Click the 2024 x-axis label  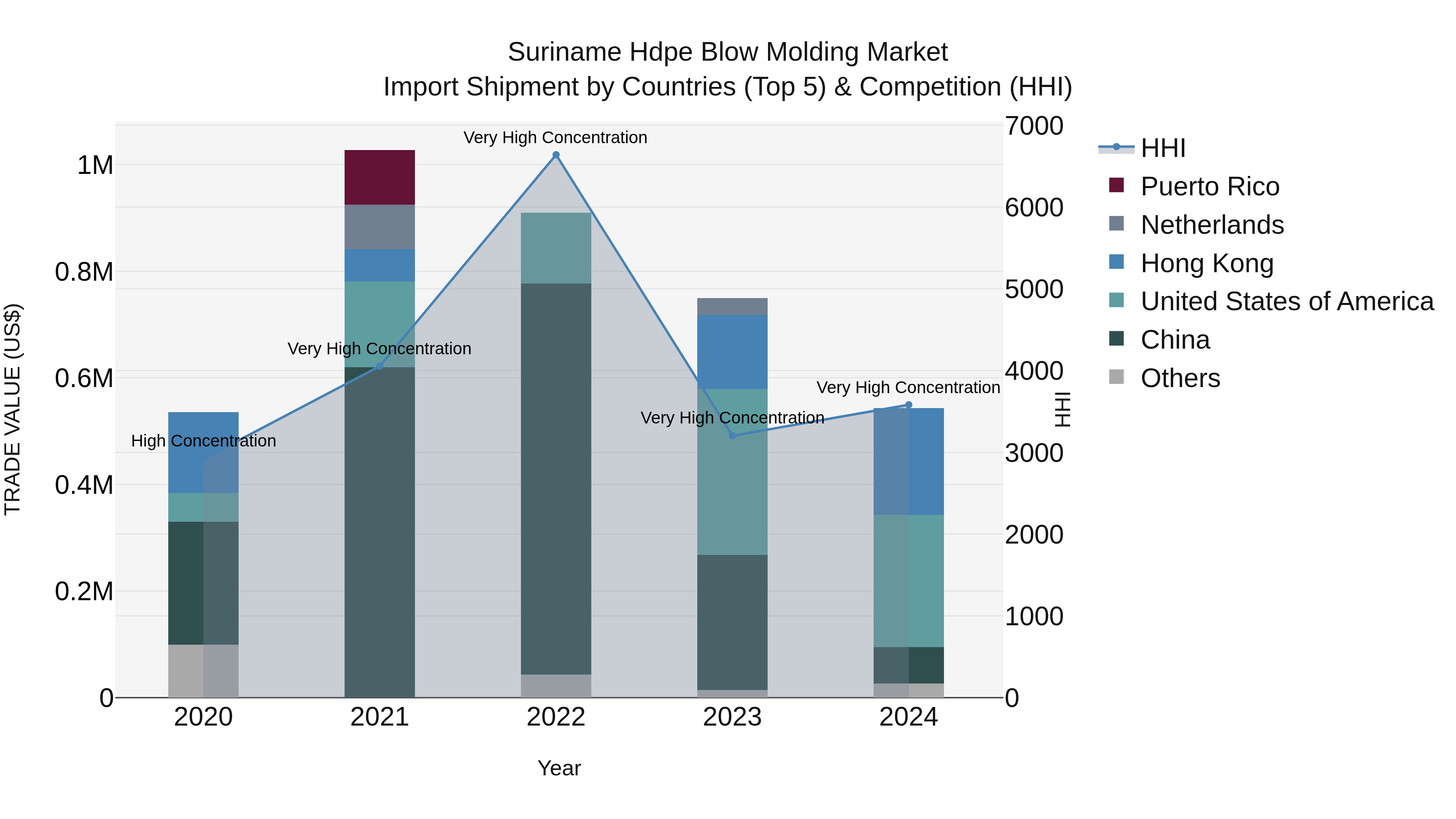[x=909, y=717]
